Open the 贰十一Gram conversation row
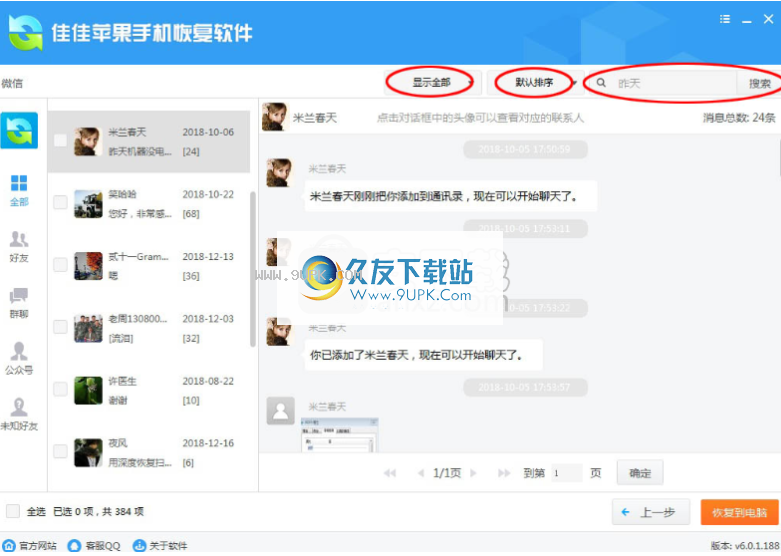Image resolution: width=781 pixels, height=556 pixels. [149, 266]
